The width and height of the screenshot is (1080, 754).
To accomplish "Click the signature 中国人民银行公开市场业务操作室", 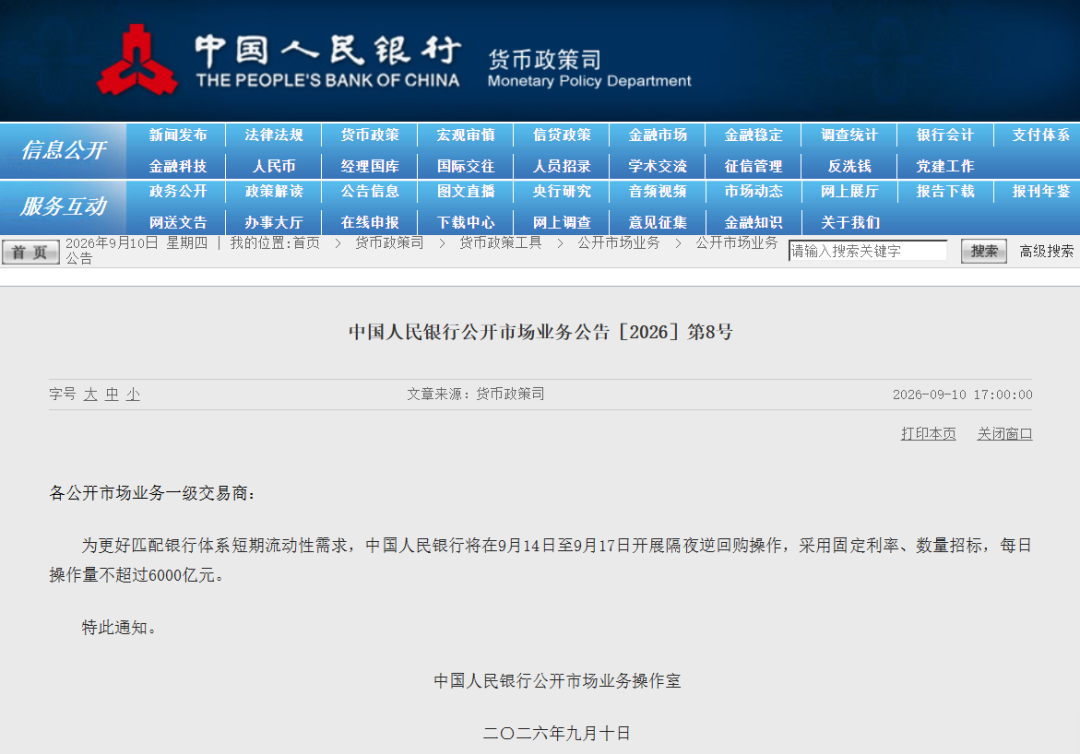I will (557, 681).
